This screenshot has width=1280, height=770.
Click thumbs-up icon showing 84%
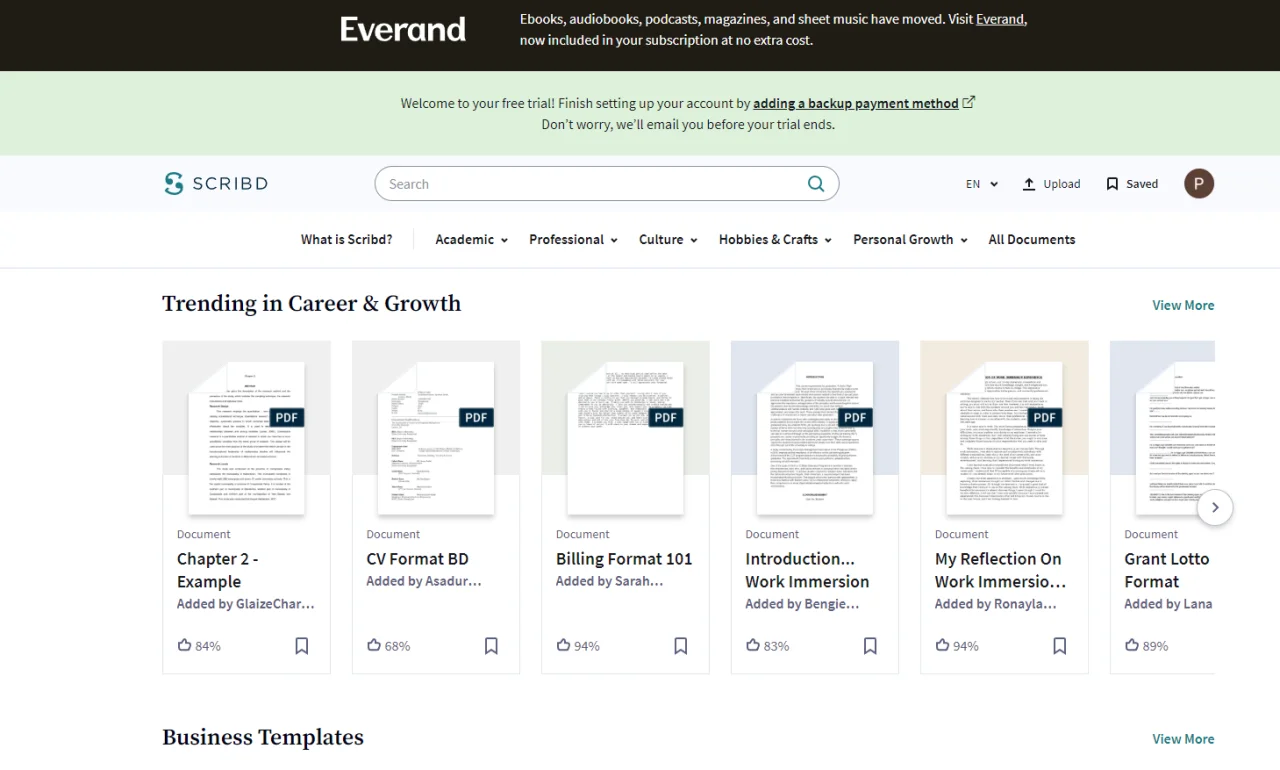coord(184,645)
